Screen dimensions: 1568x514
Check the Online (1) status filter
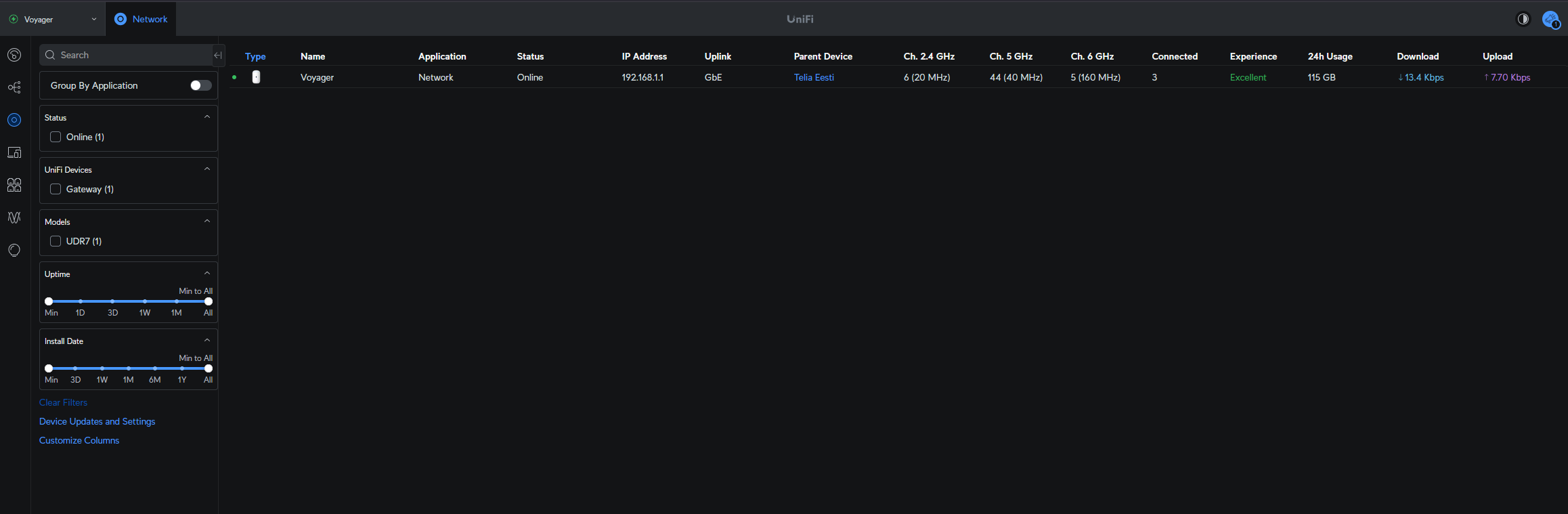(56, 137)
